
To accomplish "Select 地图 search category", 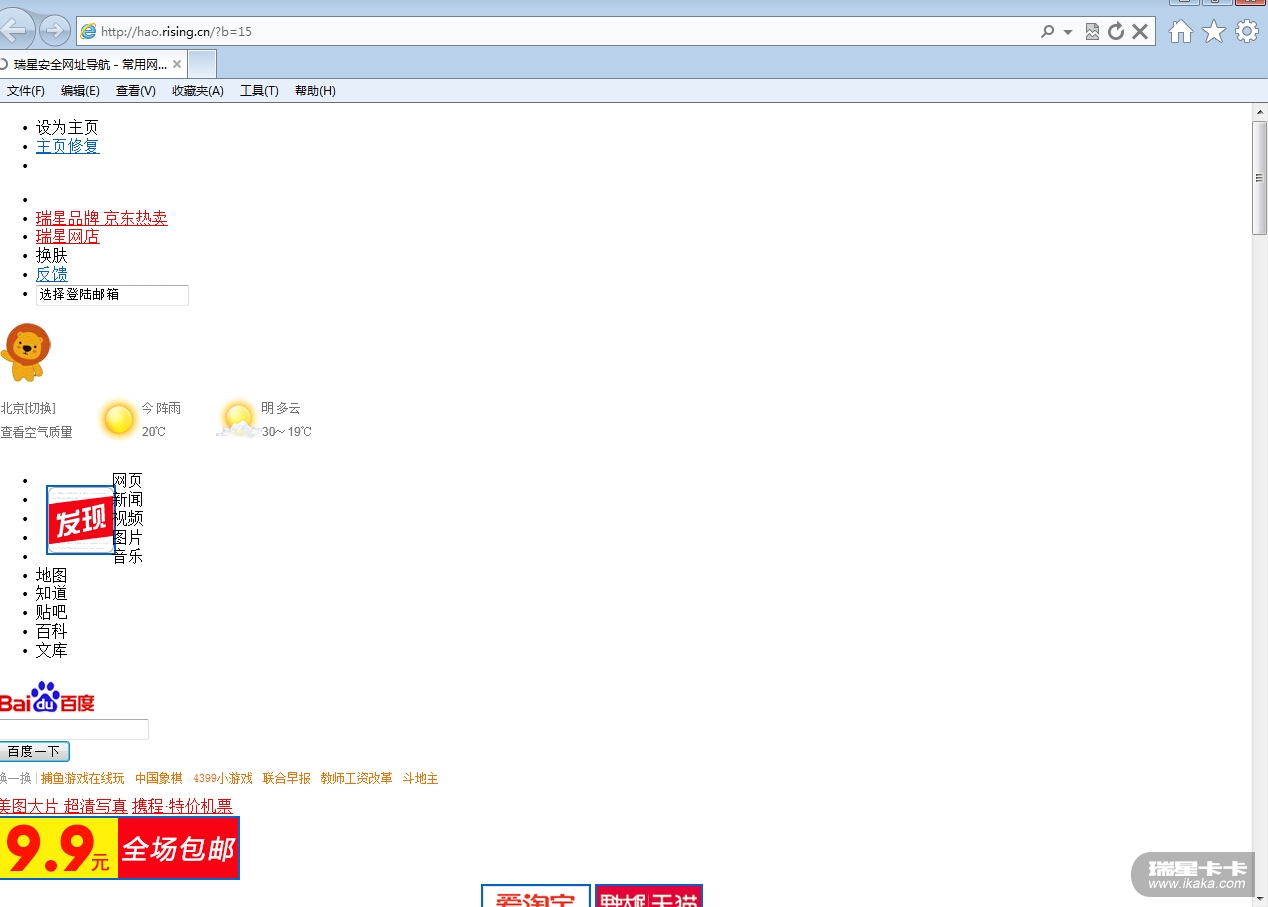I will pyautogui.click(x=52, y=576).
